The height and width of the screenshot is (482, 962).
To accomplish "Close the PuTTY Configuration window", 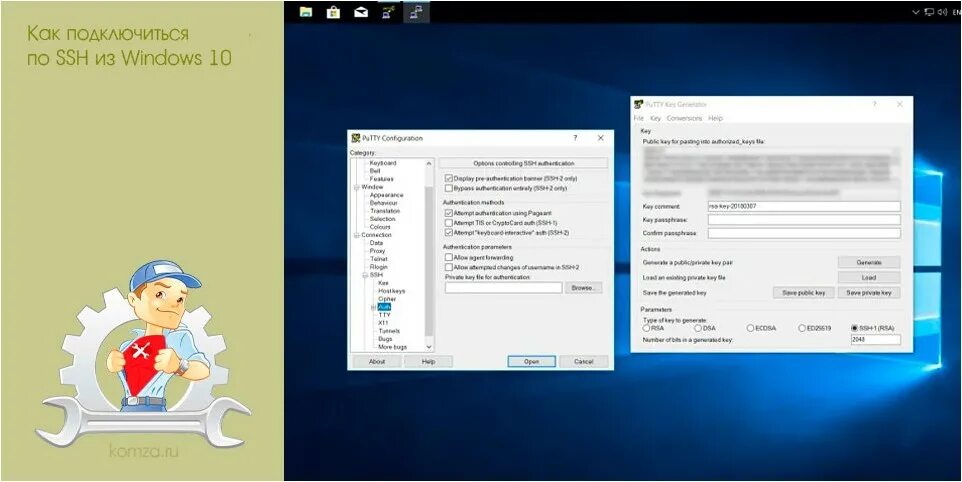I will [601, 138].
